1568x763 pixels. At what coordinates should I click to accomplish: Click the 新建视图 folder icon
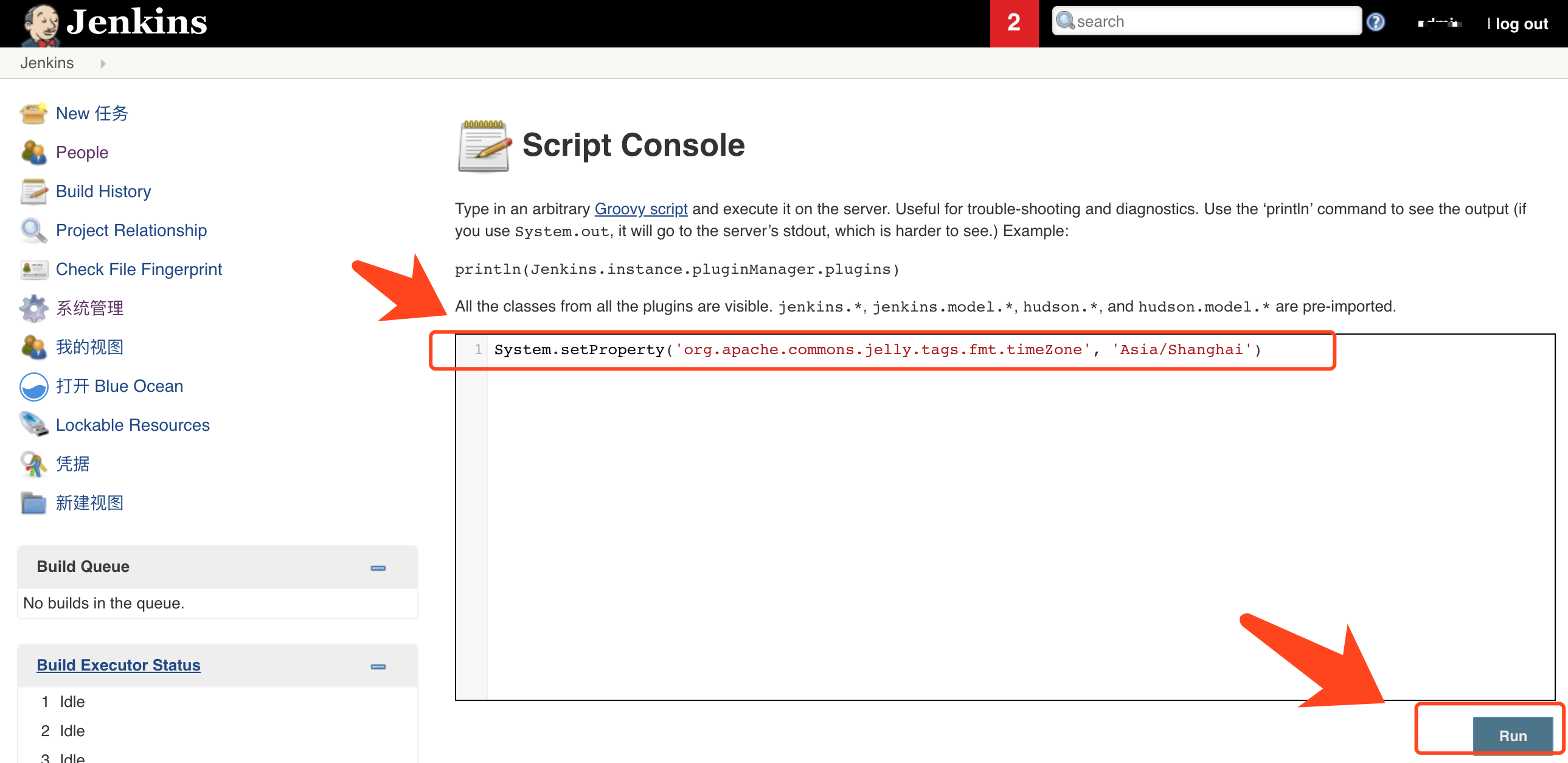[x=33, y=503]
